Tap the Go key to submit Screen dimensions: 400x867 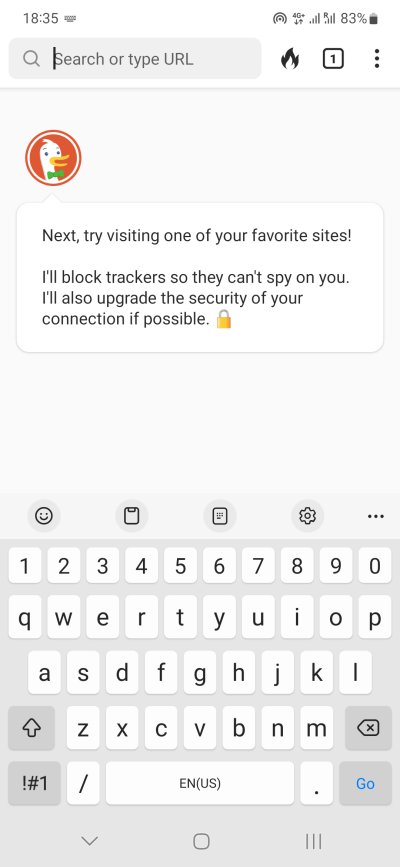point(365,783)
